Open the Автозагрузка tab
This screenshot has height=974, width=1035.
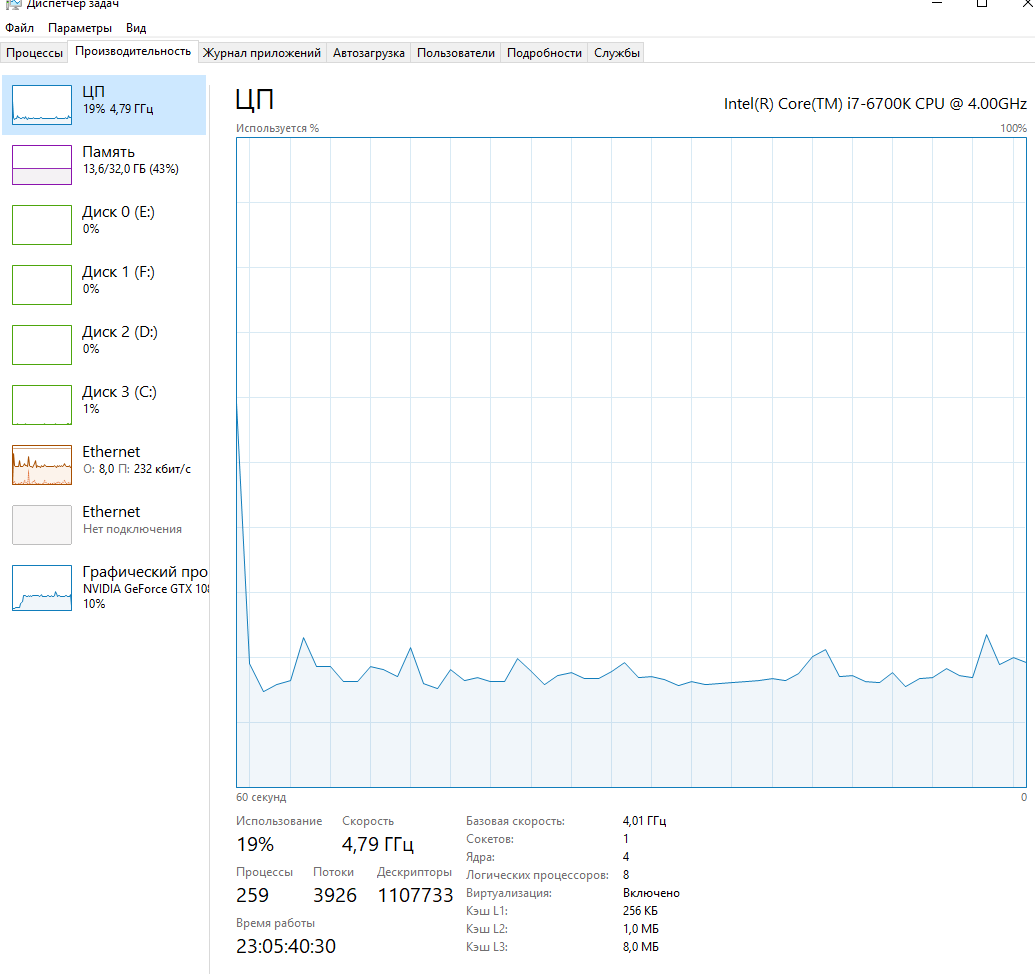coord(368,53)
